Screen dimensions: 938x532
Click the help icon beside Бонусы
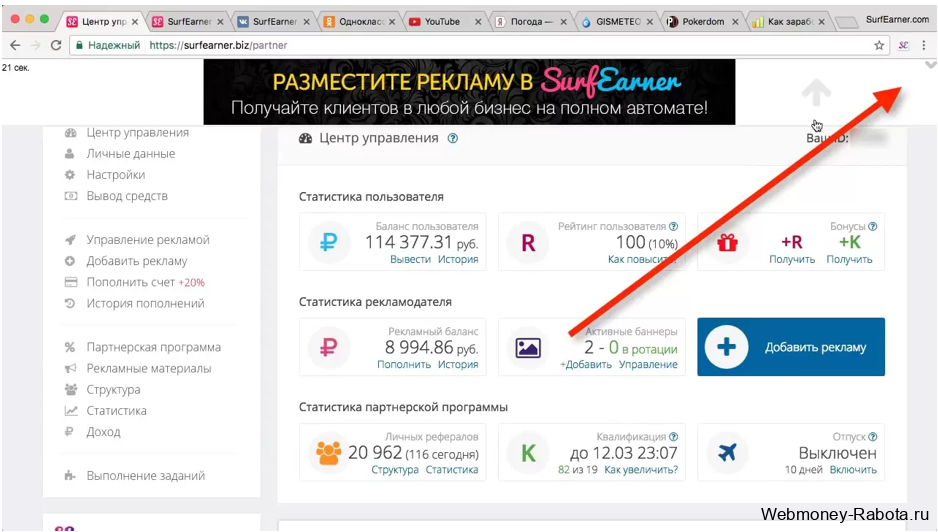click(873, 226)
